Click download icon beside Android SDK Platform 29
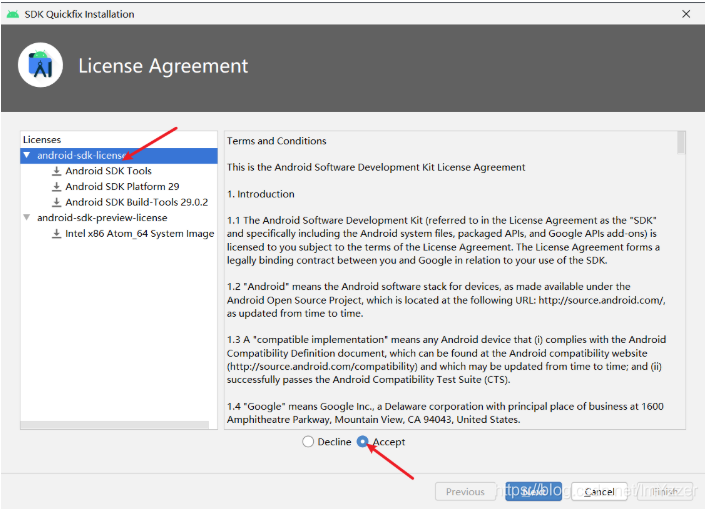 (x=56, y=187)
